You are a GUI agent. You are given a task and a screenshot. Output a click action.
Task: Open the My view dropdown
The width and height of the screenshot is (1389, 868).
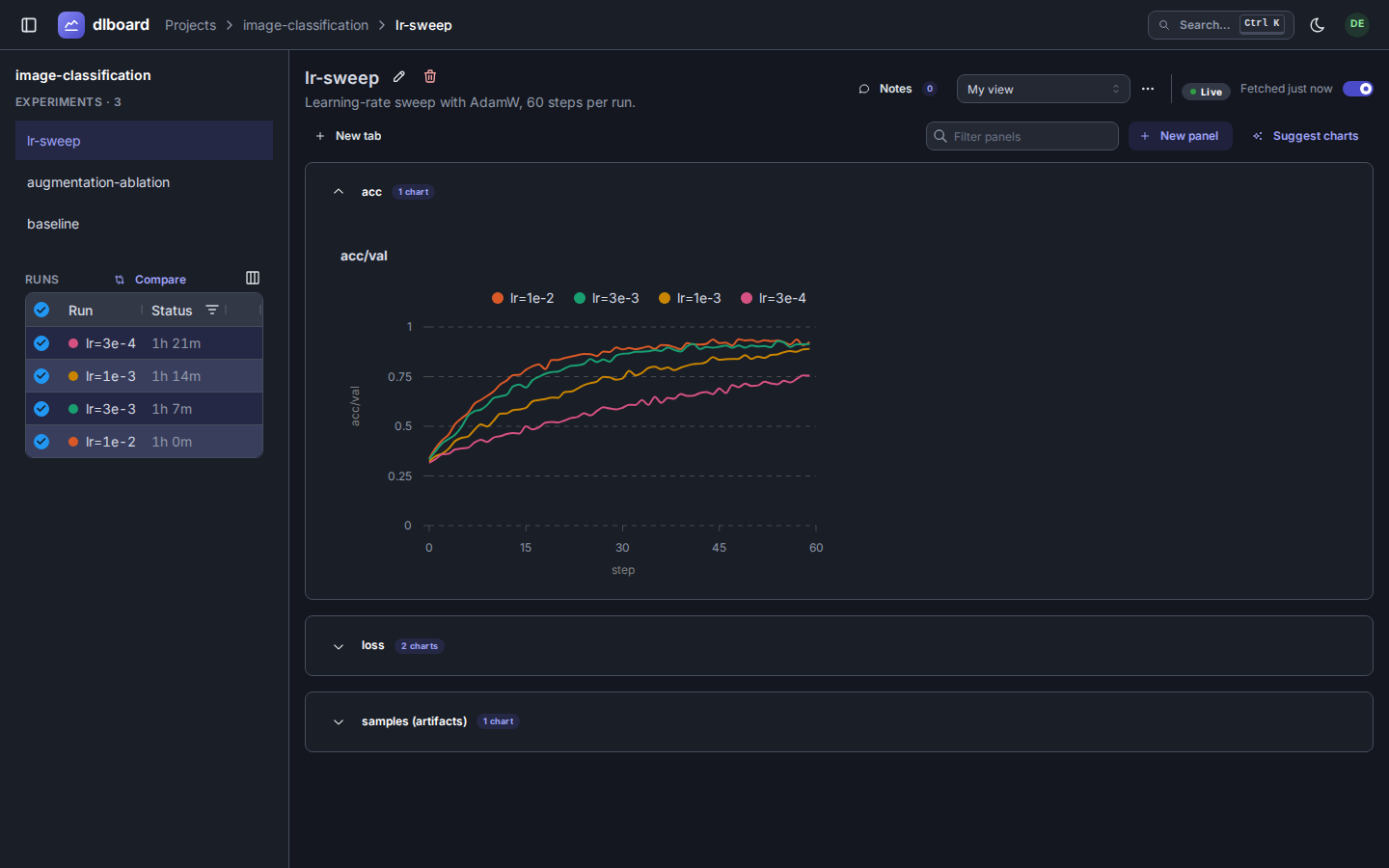(1043, 89)
